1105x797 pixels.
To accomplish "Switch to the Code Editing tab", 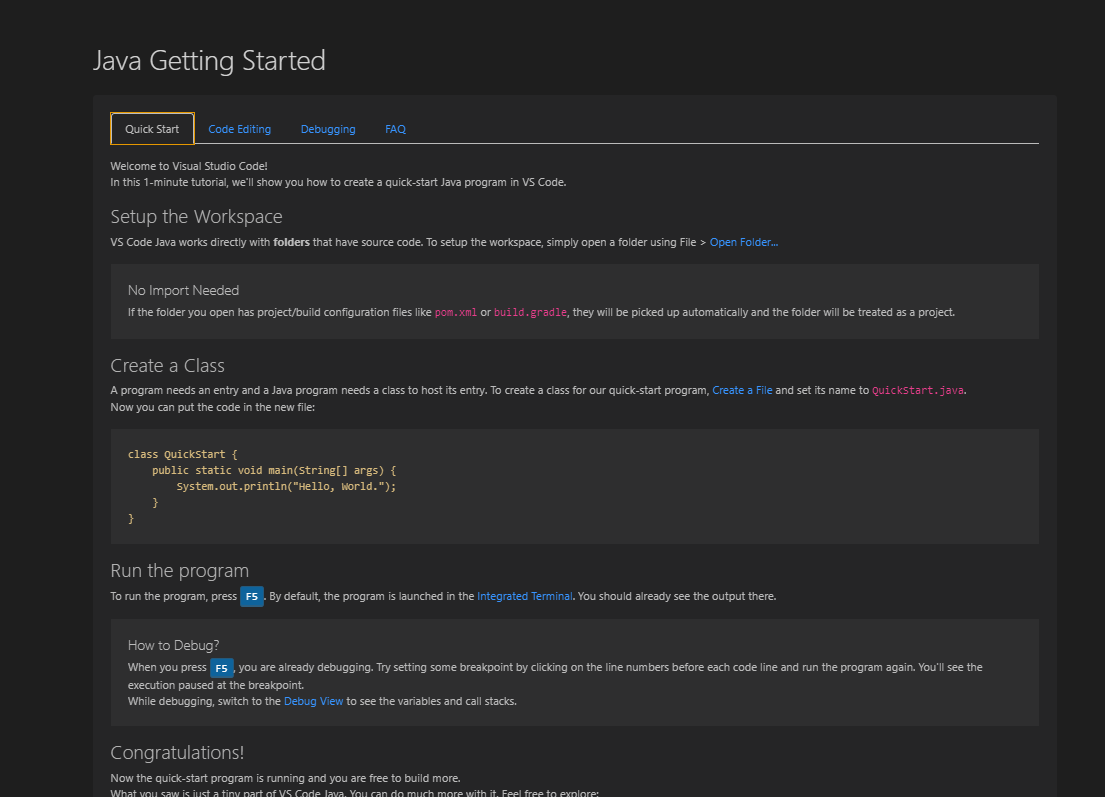I will pyautogui.click(x=239, y=129).
